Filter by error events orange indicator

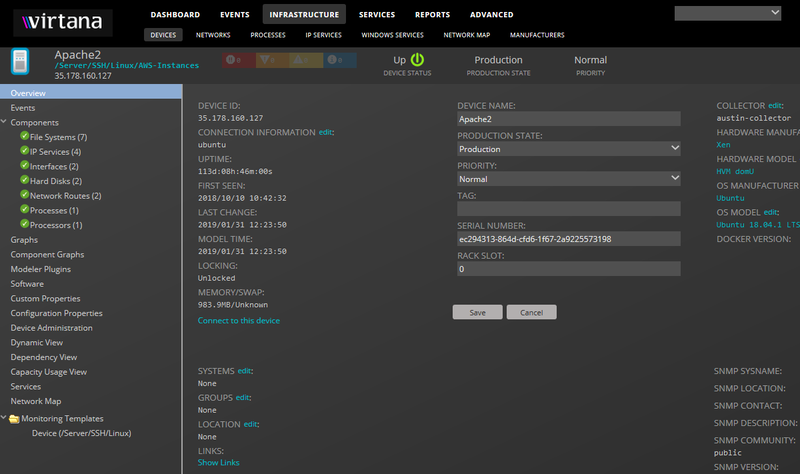click(272, 60)
